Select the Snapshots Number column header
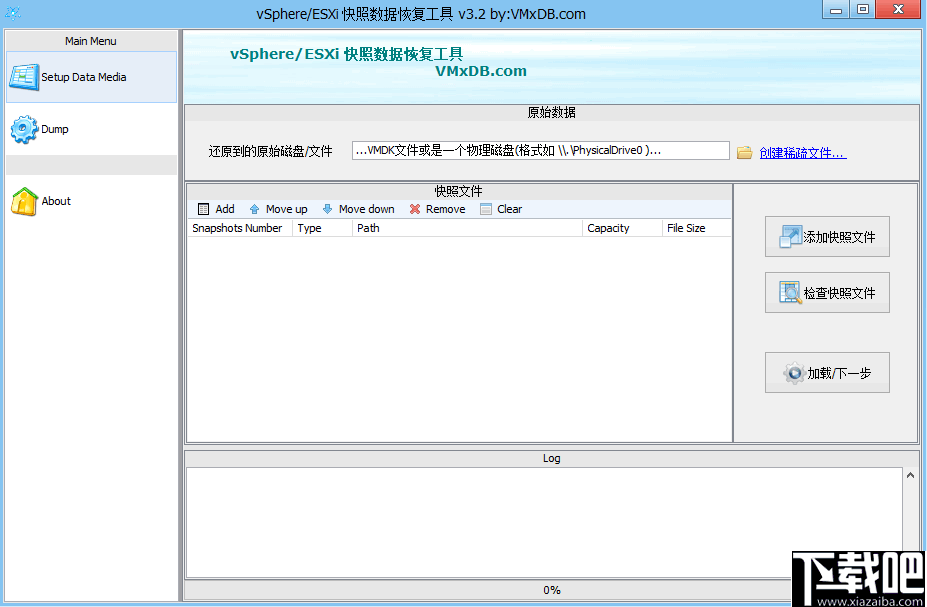This screenshot has height=607, width=927. coord(238,227)
